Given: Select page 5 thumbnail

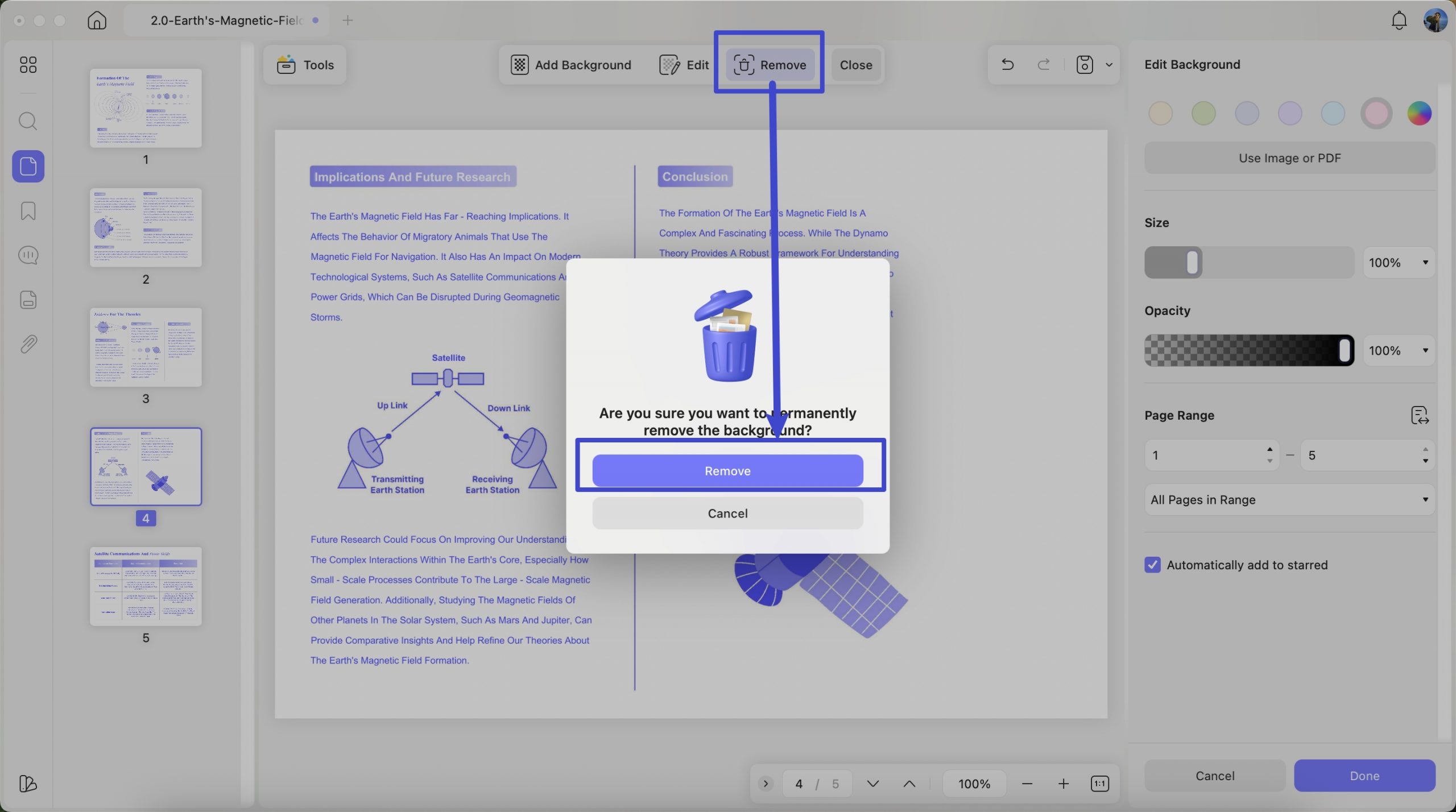Looking at the screenshot, I should pos(146,586).
